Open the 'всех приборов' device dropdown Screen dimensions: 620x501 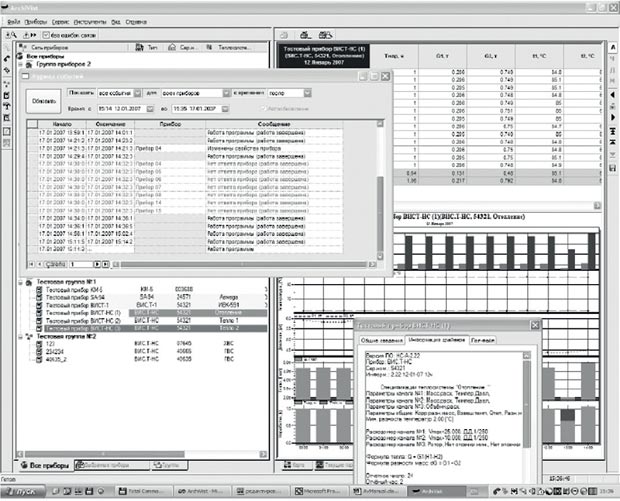coord(226,93)
